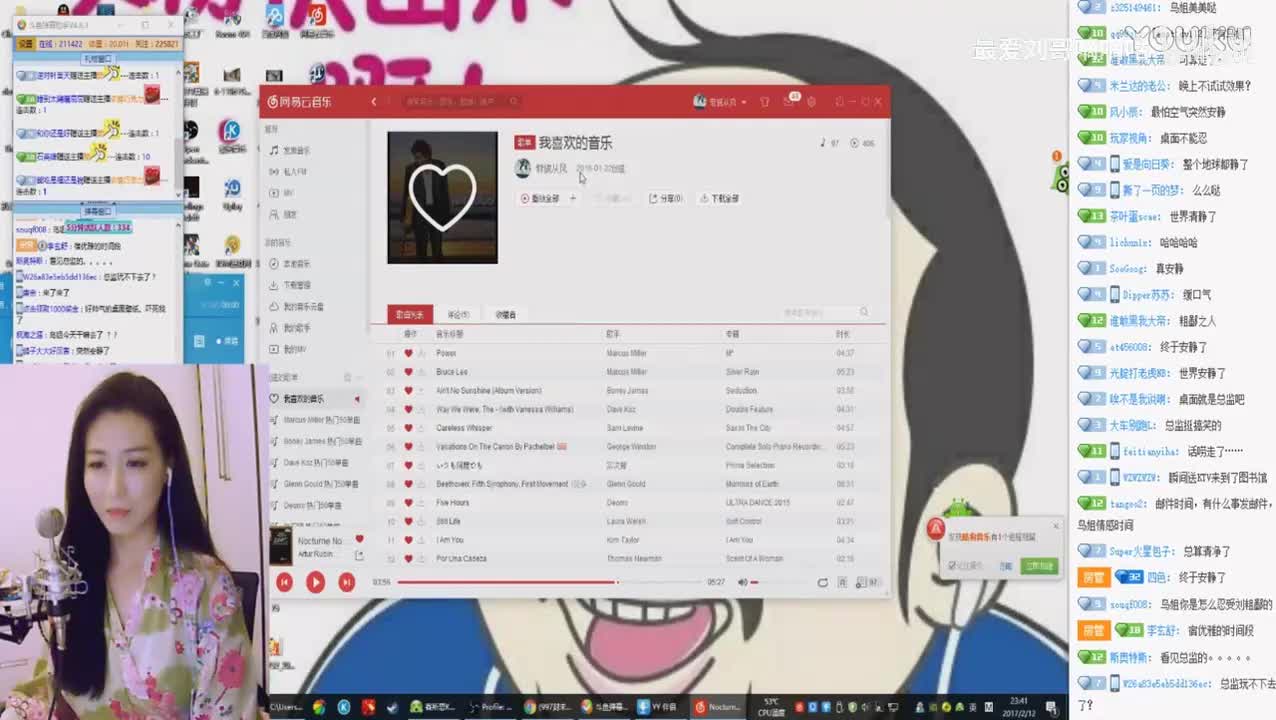
Task: Open album Silver Rain
Action: tap(742, 372)
